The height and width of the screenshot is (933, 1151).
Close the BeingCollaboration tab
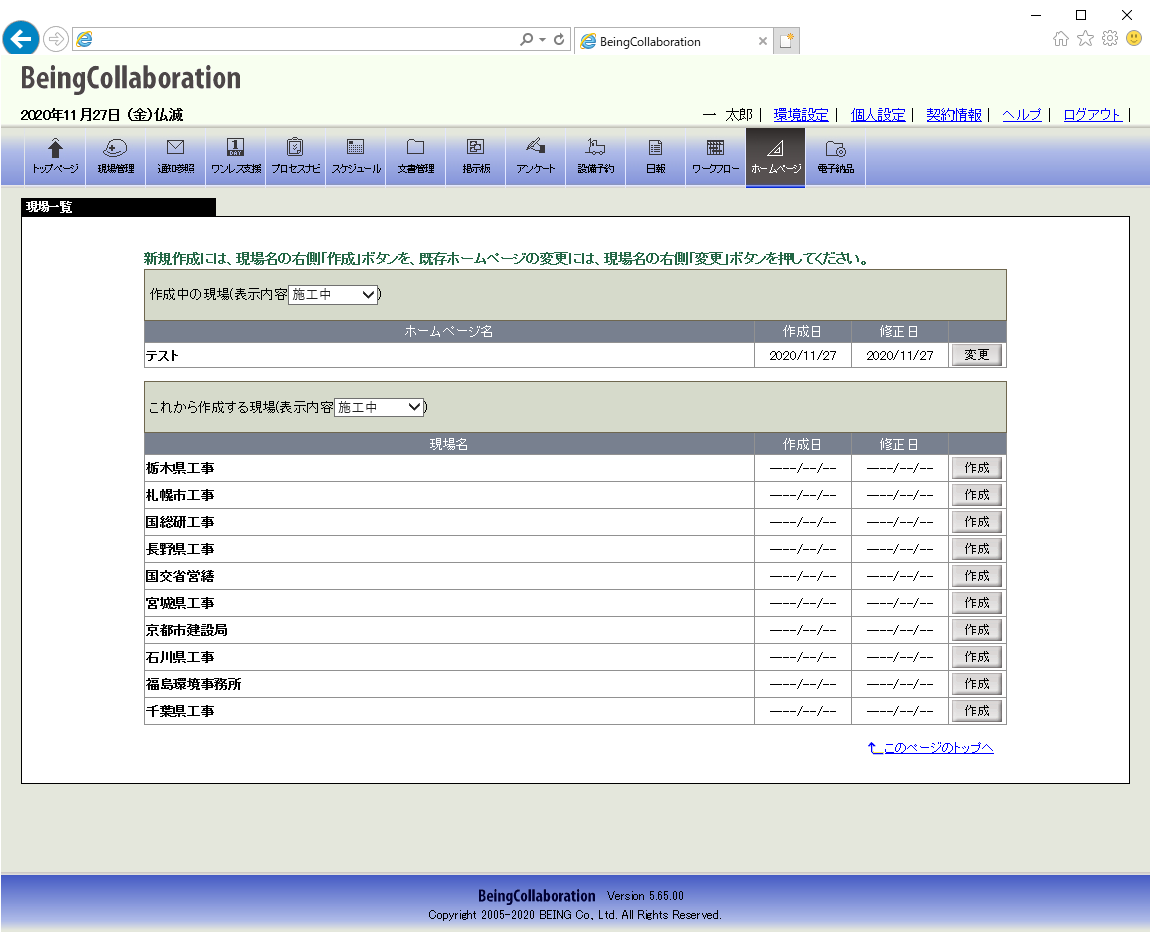pos(763,41)
